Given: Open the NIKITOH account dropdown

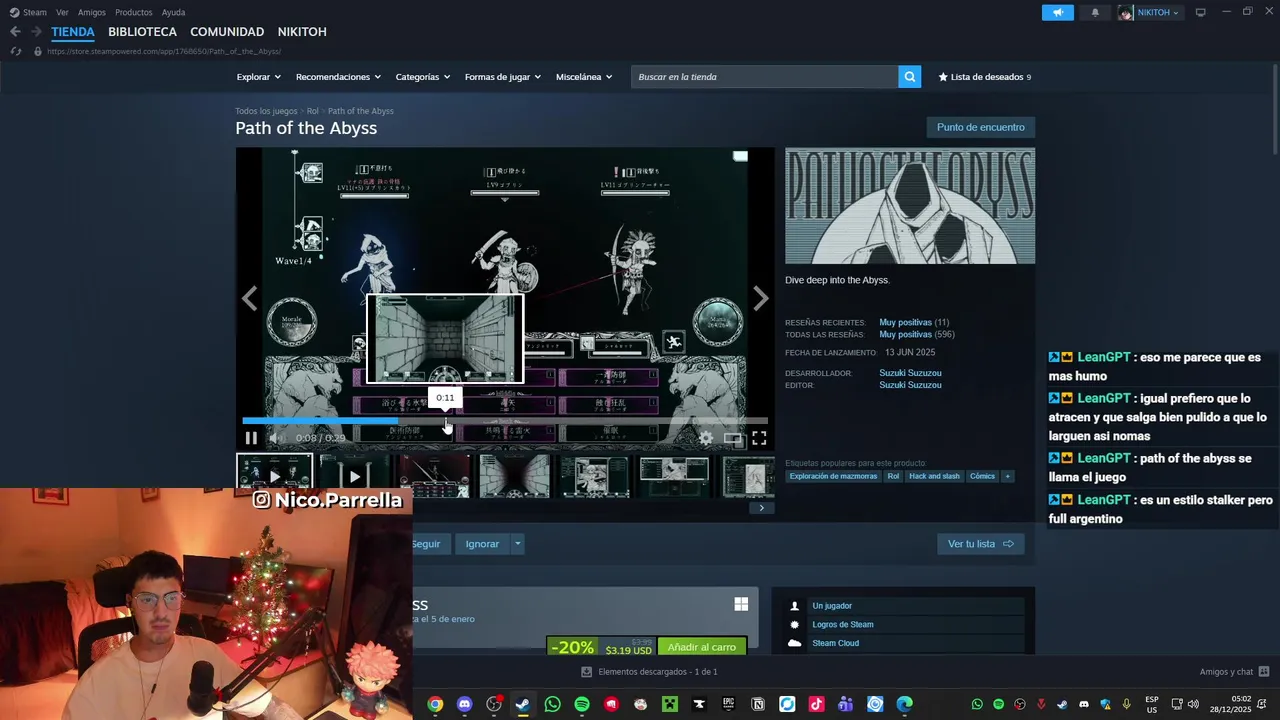Looking at the screenshot, I should (x=1149, y=12).
